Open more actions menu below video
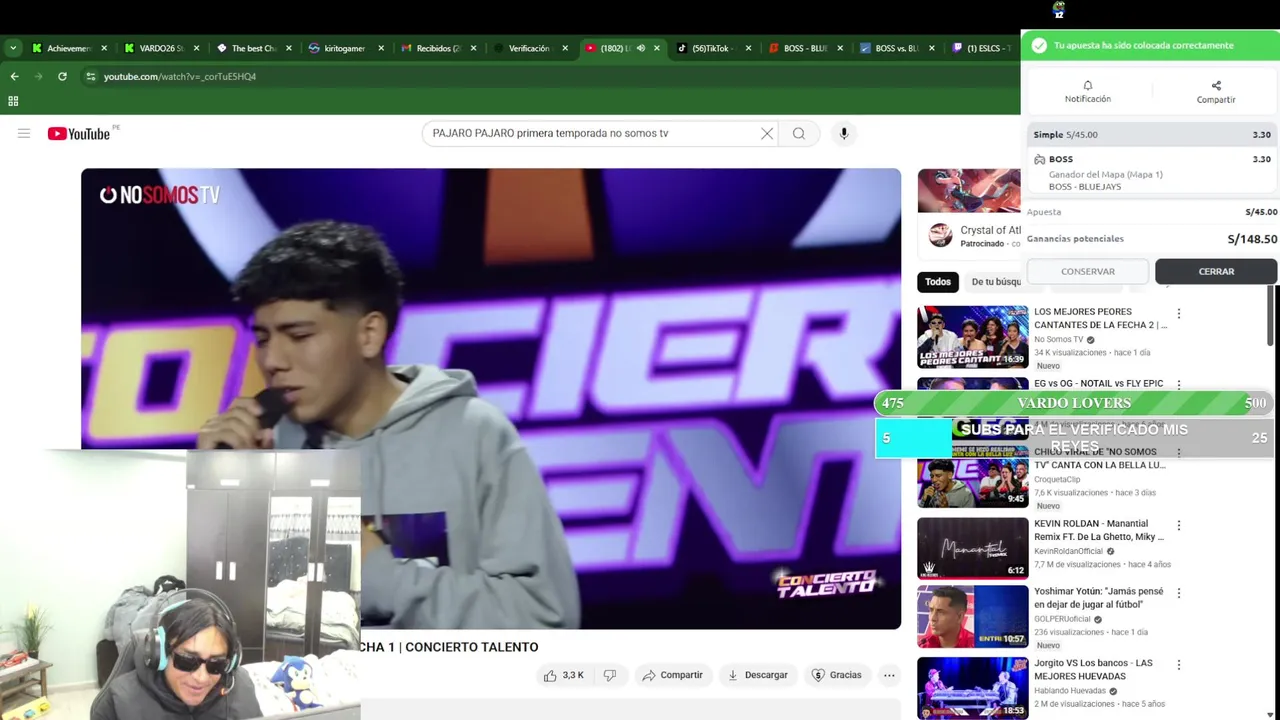1280x720 pixels. pyautogui.click(x=889, y=675)
